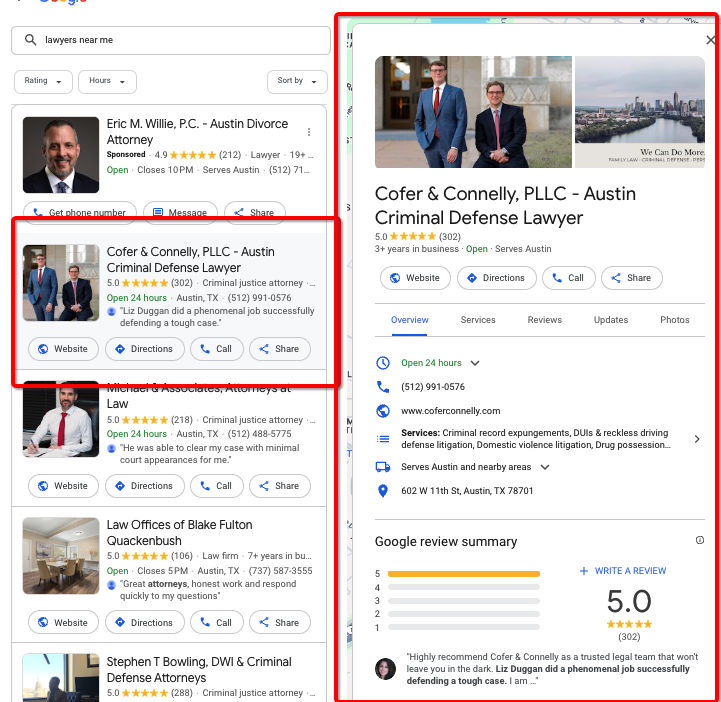Expand the Services list chevron
Viewport: 721px width, 702px height.
pos(697,439)
